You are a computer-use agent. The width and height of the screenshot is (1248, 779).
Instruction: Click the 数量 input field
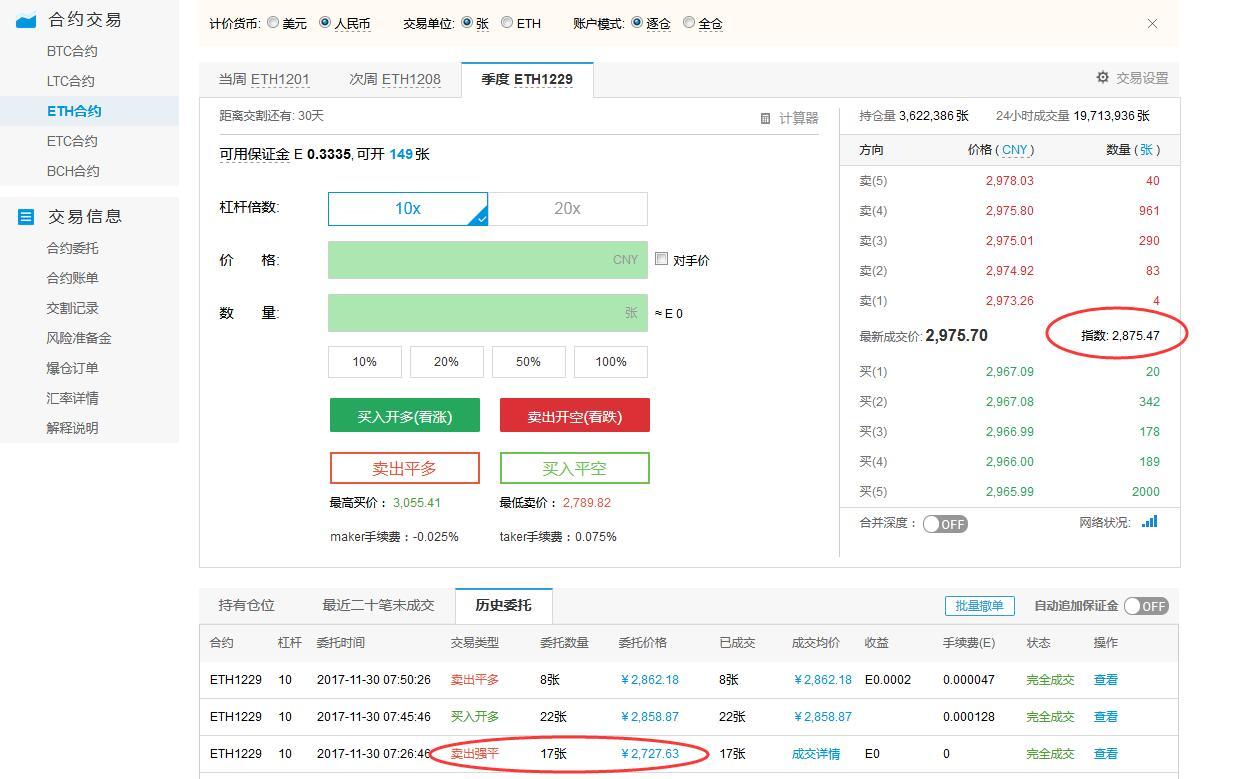487,313
